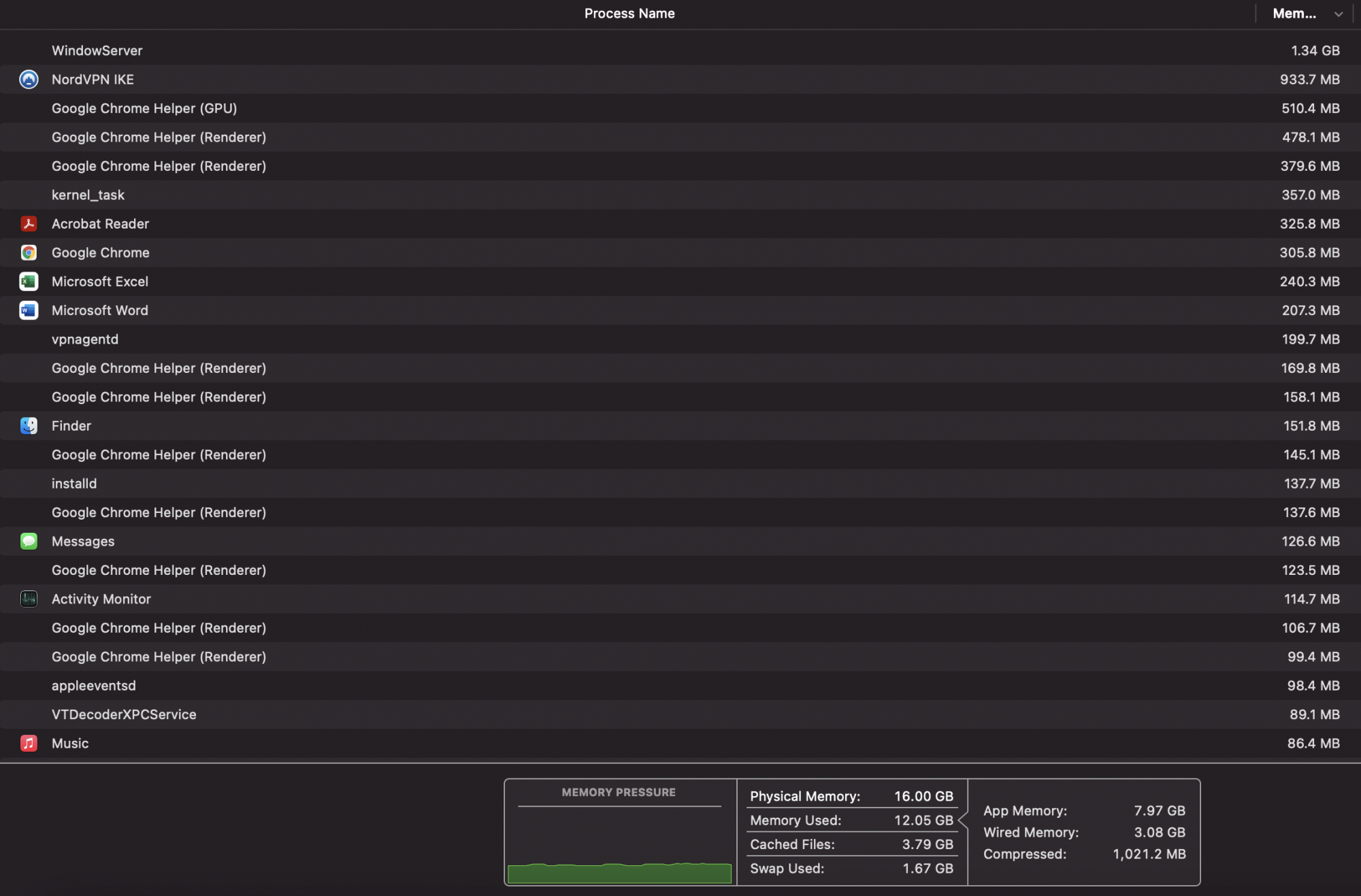Click the Messages app icon
The height and width of the screenshot is (896, 1361).
(29, 541)
